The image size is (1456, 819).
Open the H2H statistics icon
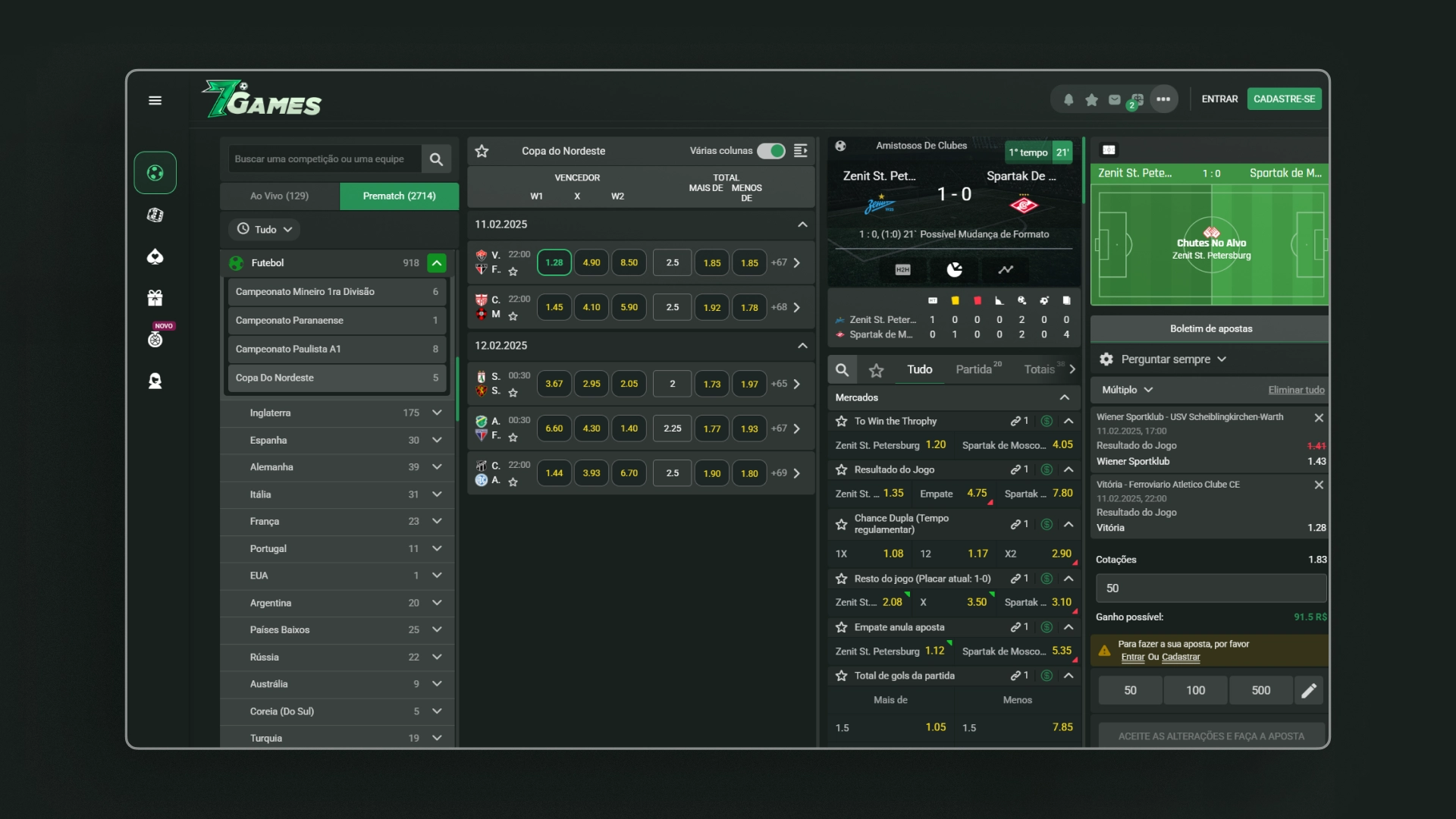pos(902,269)
